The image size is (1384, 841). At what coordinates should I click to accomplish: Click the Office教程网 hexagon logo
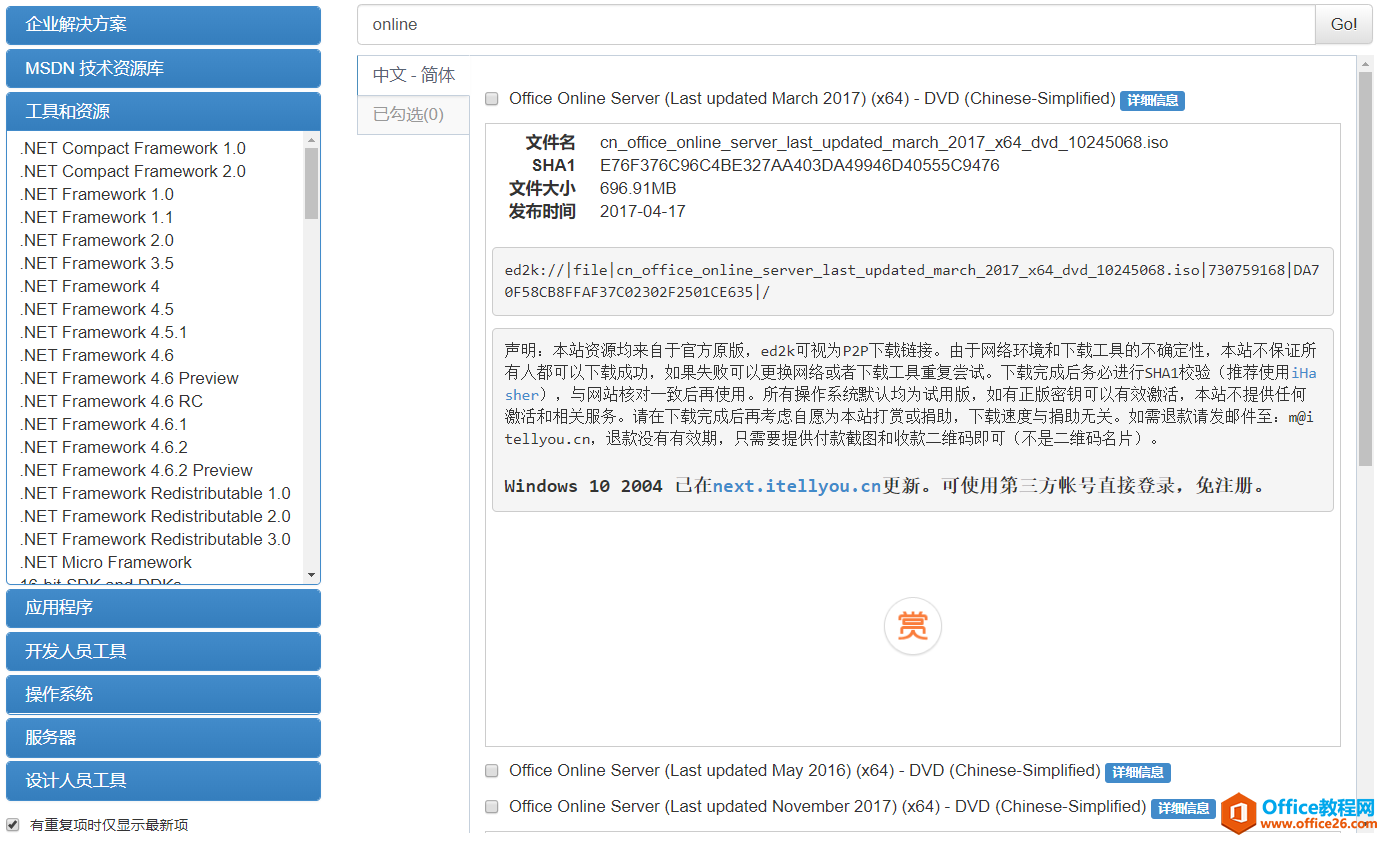tap(1241, 812)
